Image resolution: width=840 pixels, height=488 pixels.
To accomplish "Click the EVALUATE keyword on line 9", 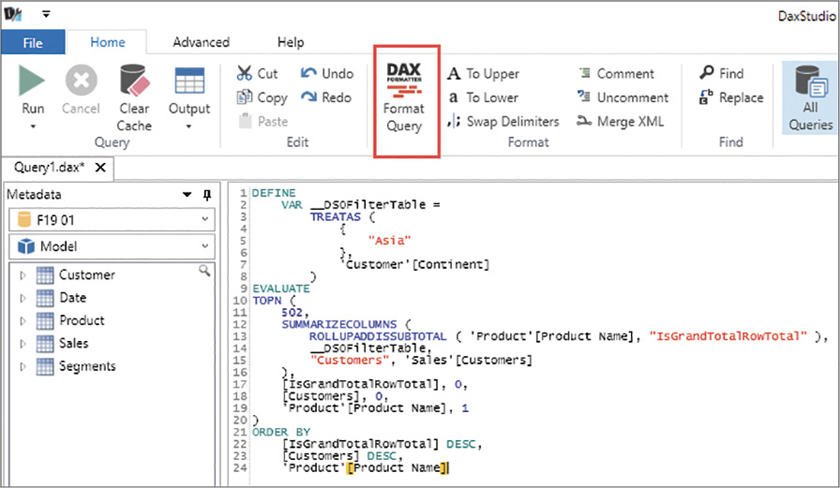I will (281, 288).
